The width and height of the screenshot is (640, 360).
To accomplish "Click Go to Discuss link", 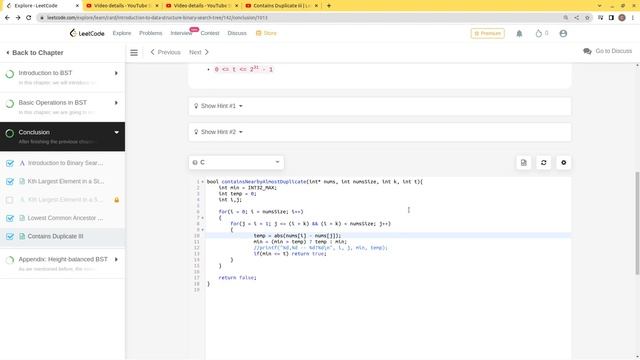I will (x=613, y=51).
